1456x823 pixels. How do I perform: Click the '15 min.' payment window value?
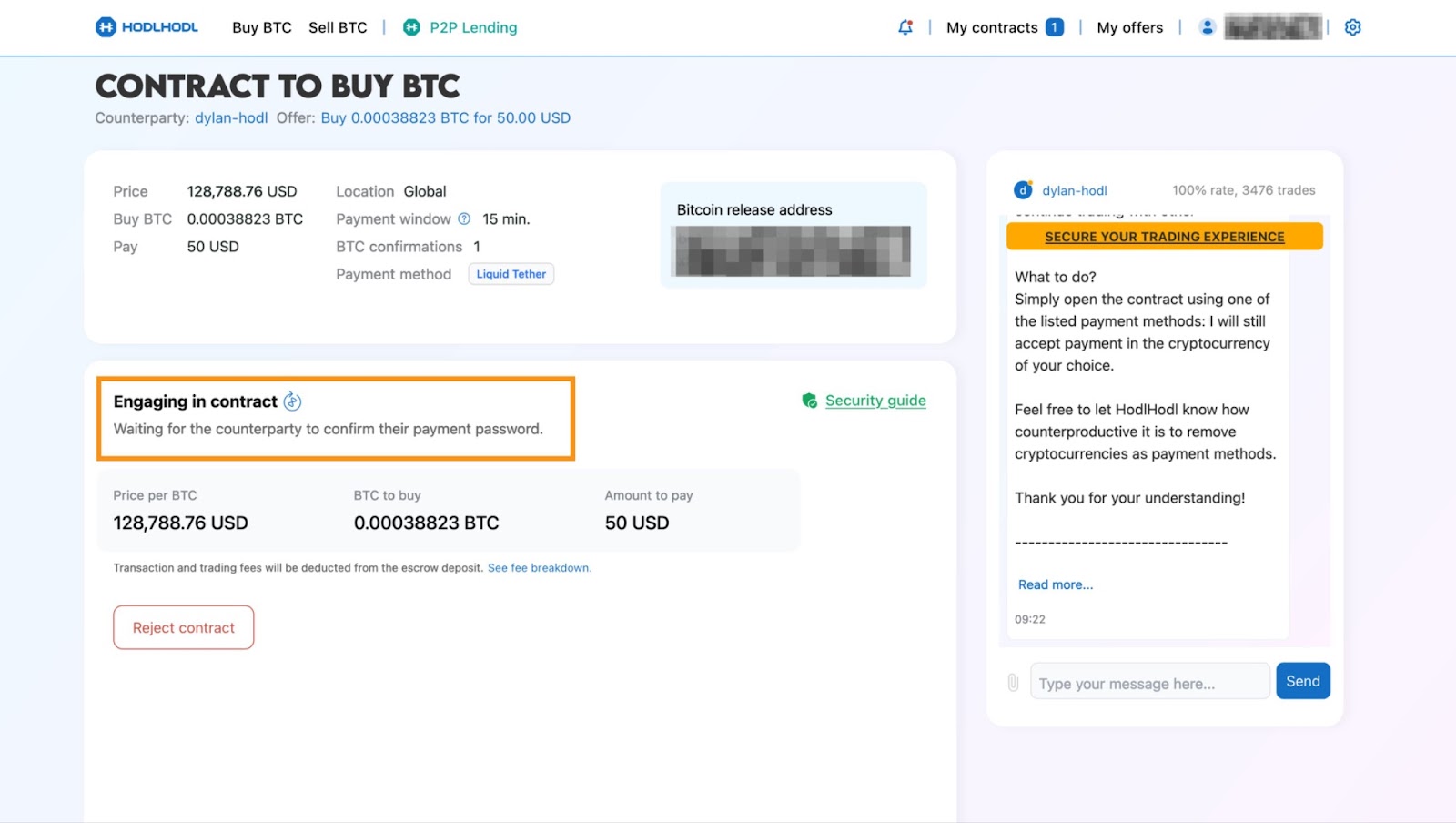506,219
